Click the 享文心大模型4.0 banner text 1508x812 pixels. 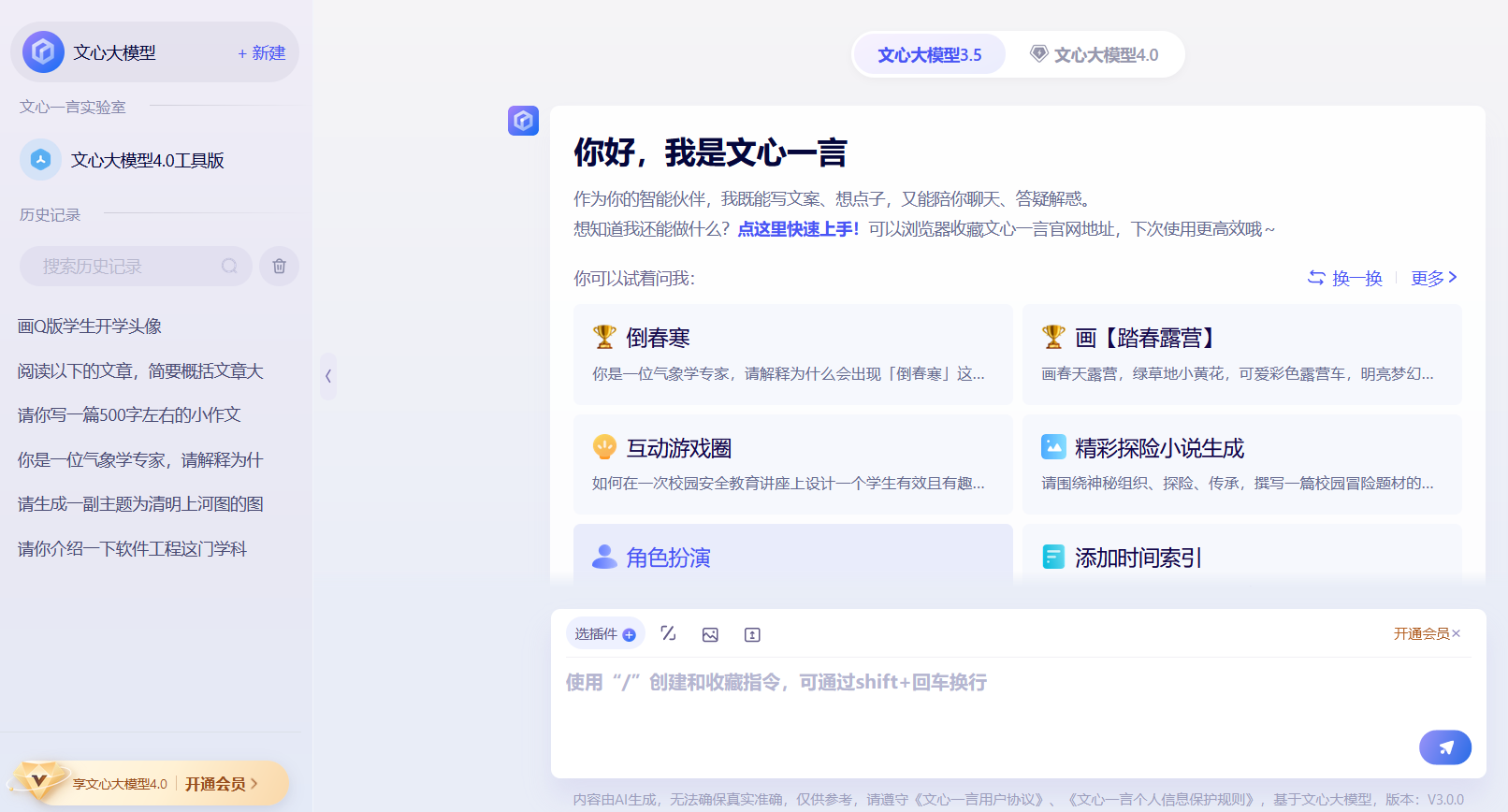[120, 784]
